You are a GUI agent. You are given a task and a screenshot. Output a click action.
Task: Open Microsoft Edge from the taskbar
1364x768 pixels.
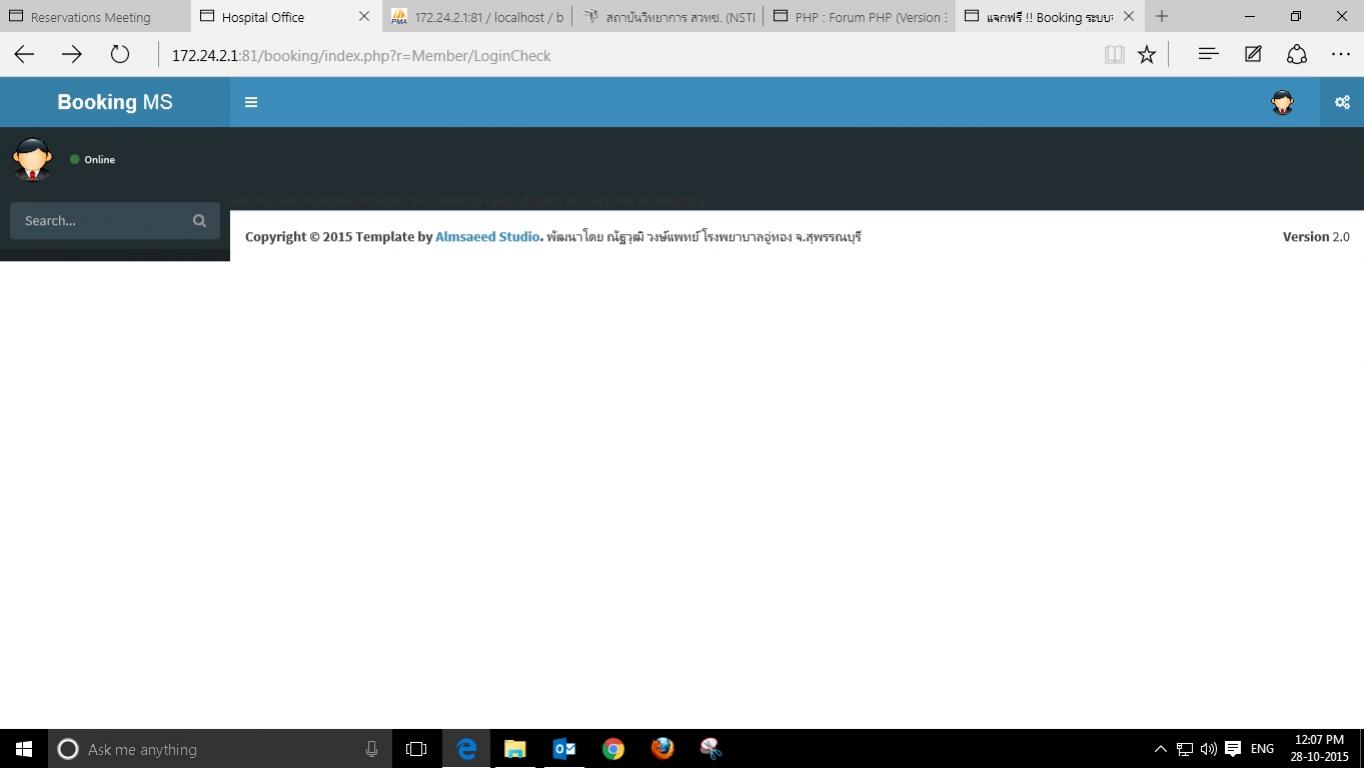pos(466,749)
